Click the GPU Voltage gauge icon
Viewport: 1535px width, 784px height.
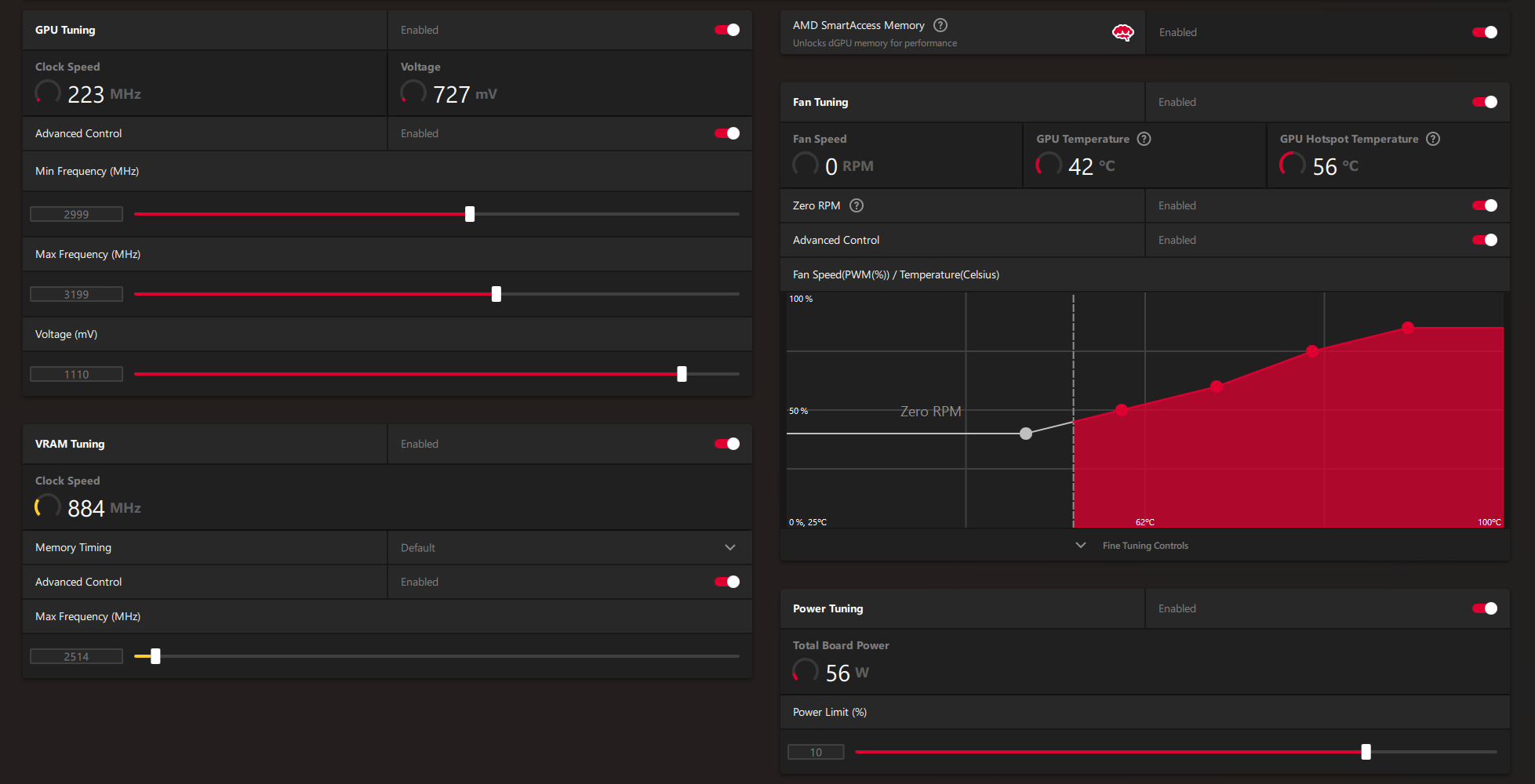413,93
